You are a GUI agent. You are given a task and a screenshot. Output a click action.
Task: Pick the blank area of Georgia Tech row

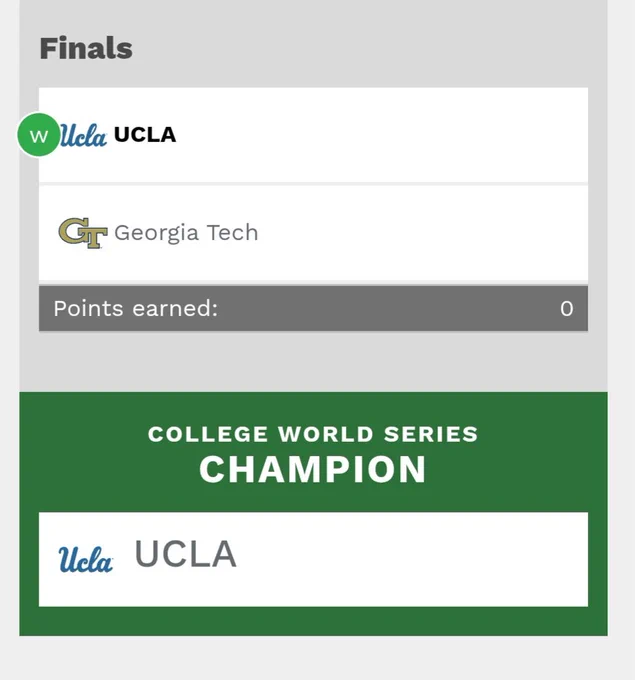coord(423,234)
